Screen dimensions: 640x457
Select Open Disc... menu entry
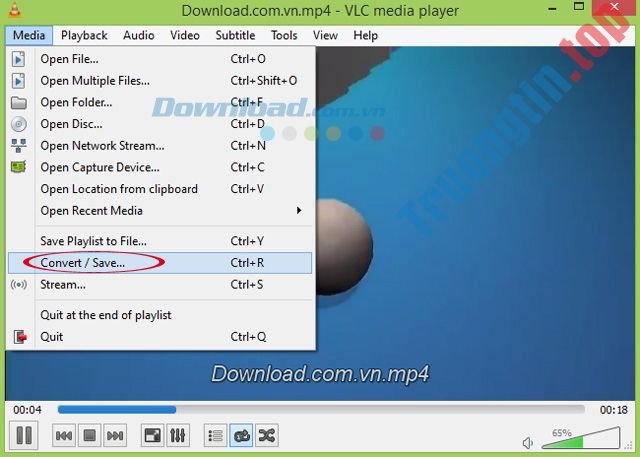pyautogui.click(x=160, y=124)
